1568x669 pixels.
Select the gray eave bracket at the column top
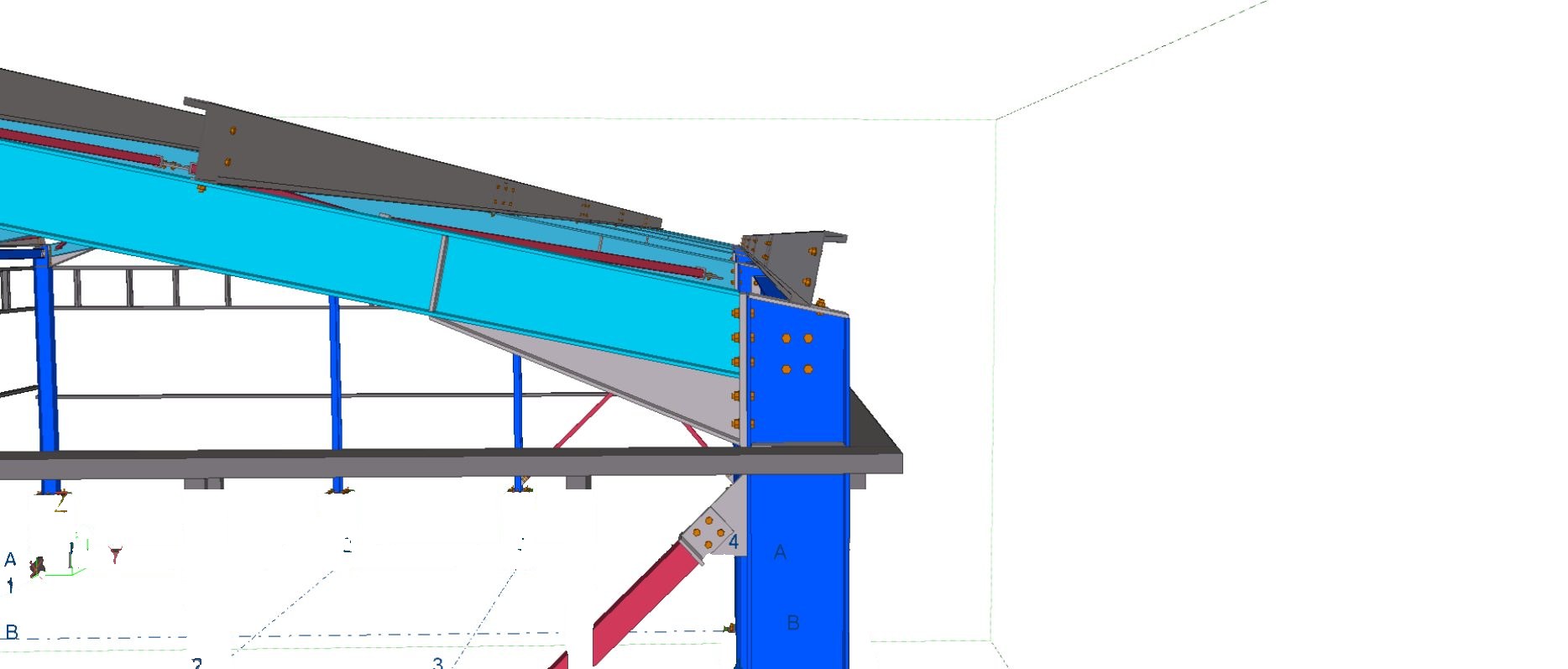[x=797, y=262]
